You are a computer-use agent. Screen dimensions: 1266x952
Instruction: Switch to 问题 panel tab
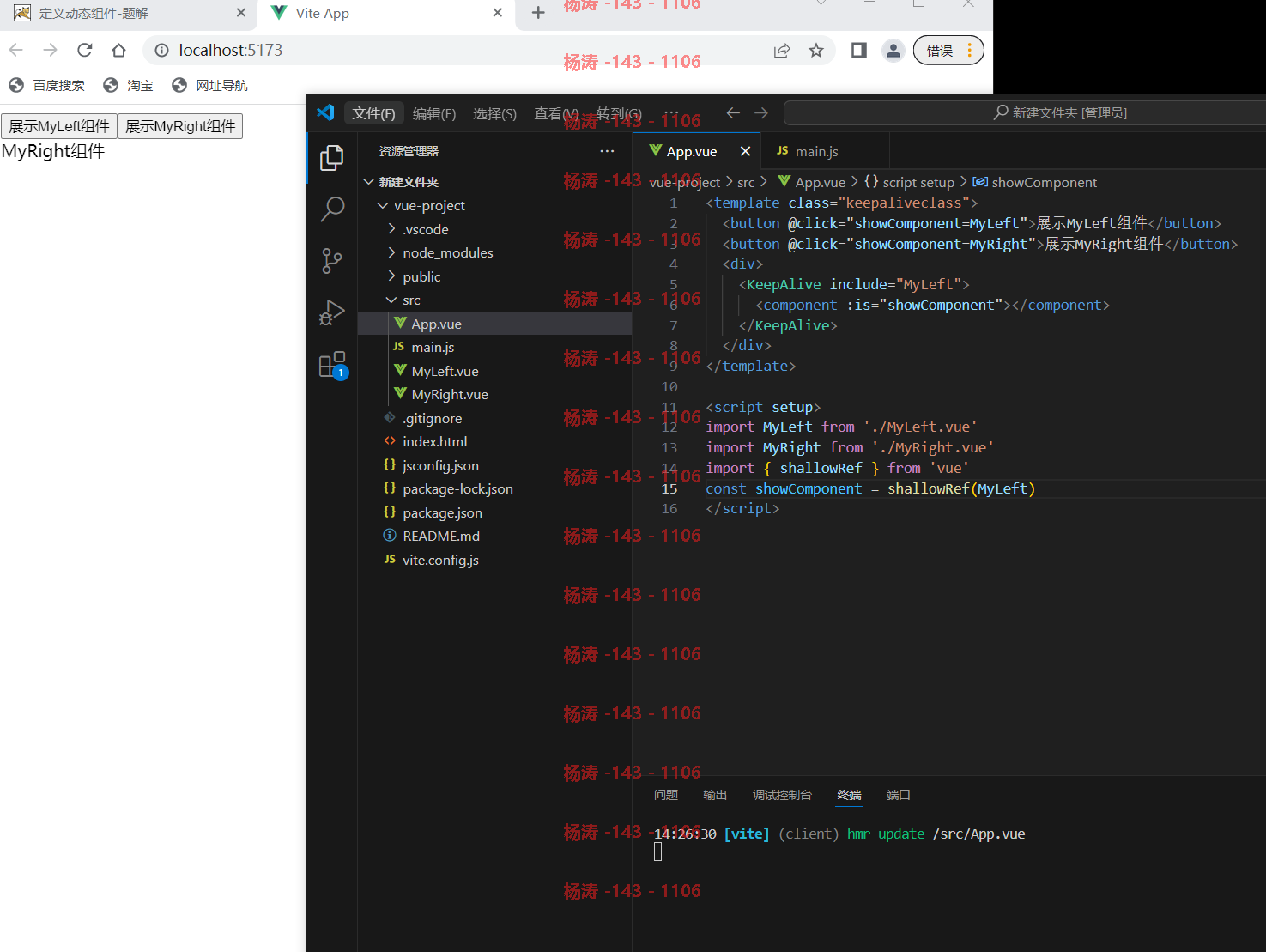pos(666,795)
